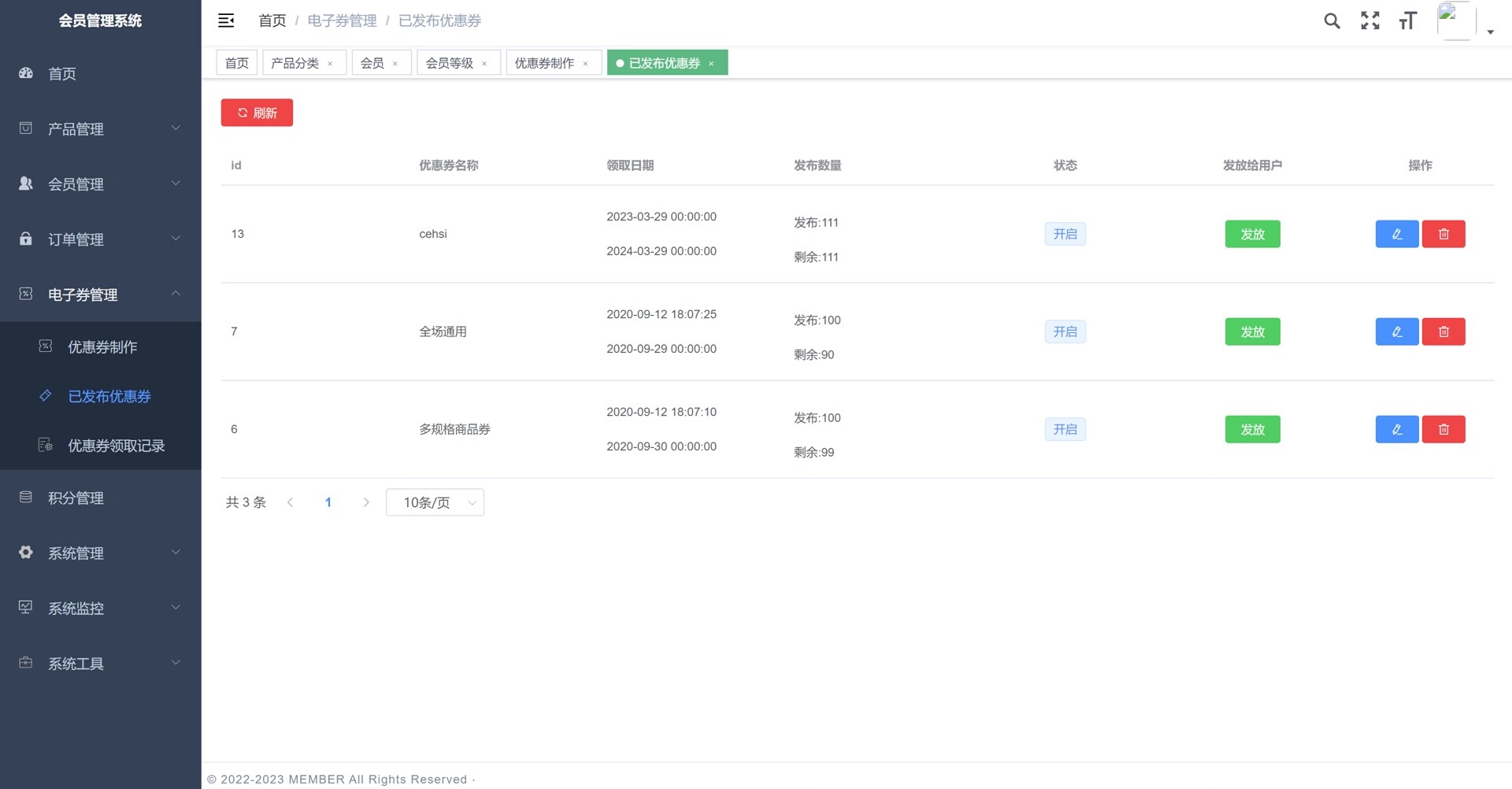Toggle 开启 status for 多规格商品券
Viewport: 1512px width, 789px height.
1065,429
